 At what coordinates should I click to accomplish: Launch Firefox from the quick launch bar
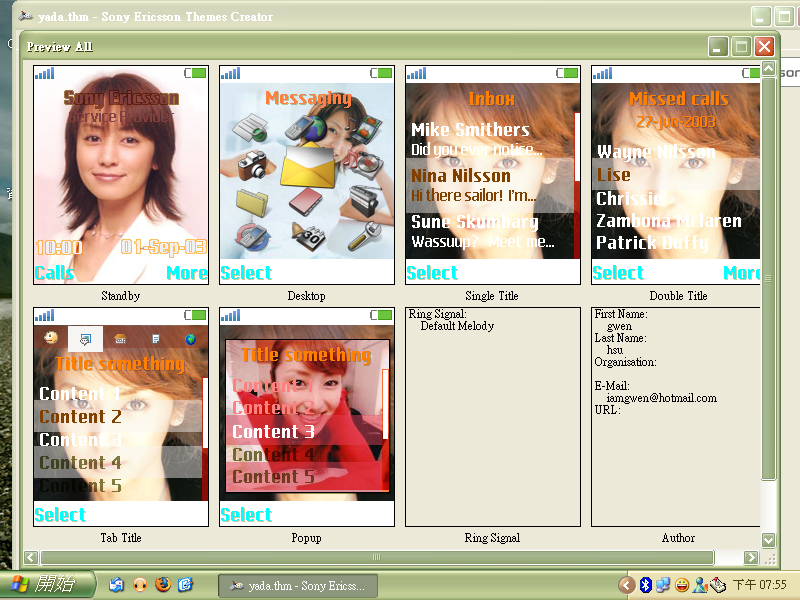(163, 584)
